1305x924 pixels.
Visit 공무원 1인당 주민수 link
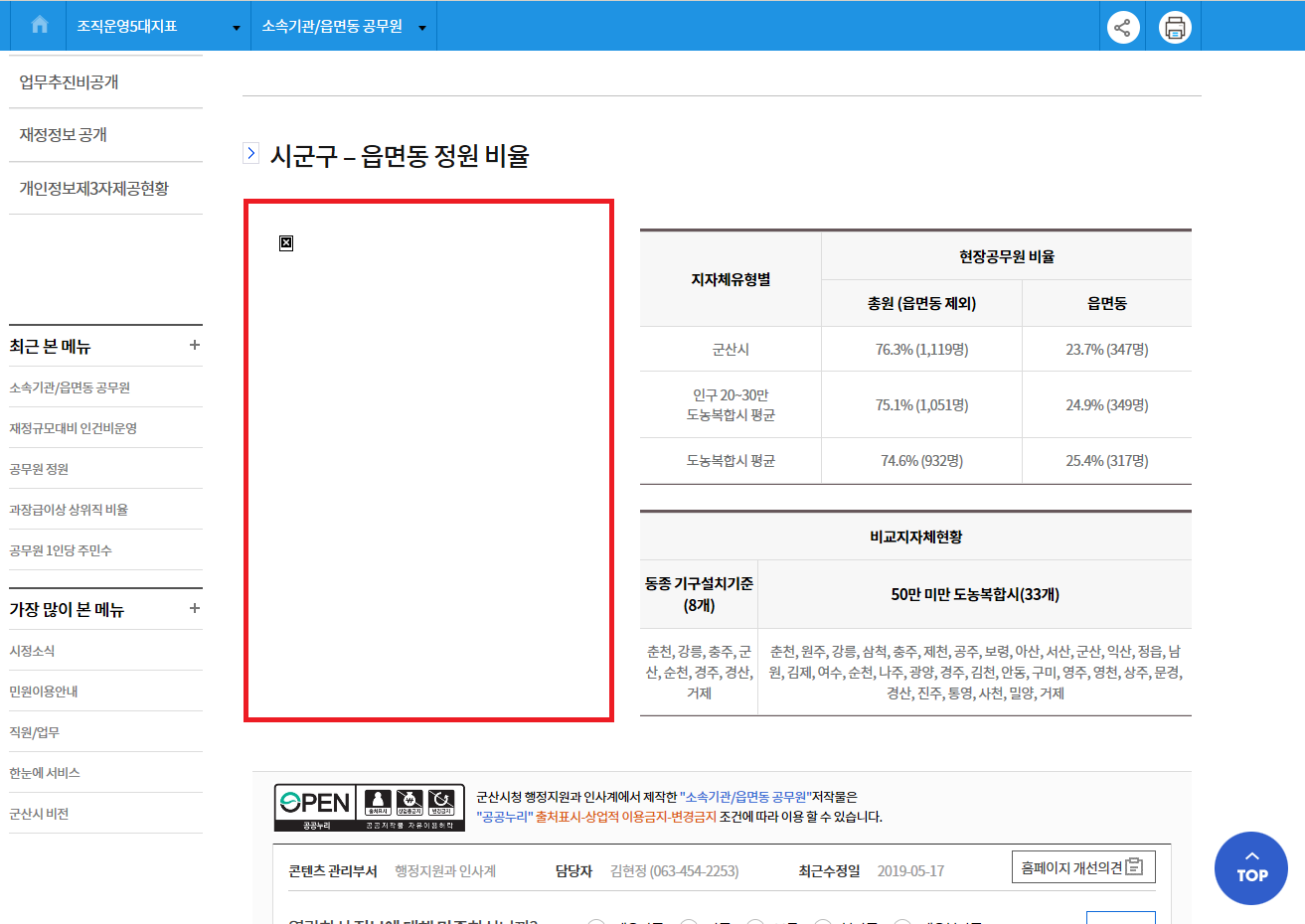pyautogui.click(x=61, y=550)
